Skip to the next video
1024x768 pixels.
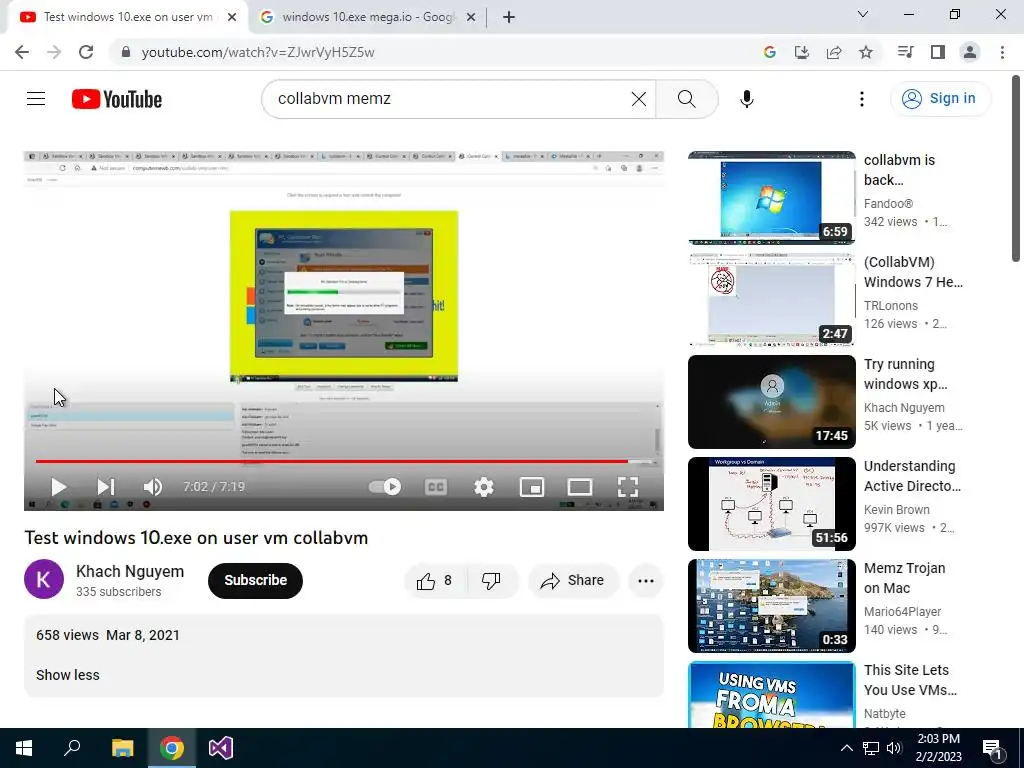(106, 487)
